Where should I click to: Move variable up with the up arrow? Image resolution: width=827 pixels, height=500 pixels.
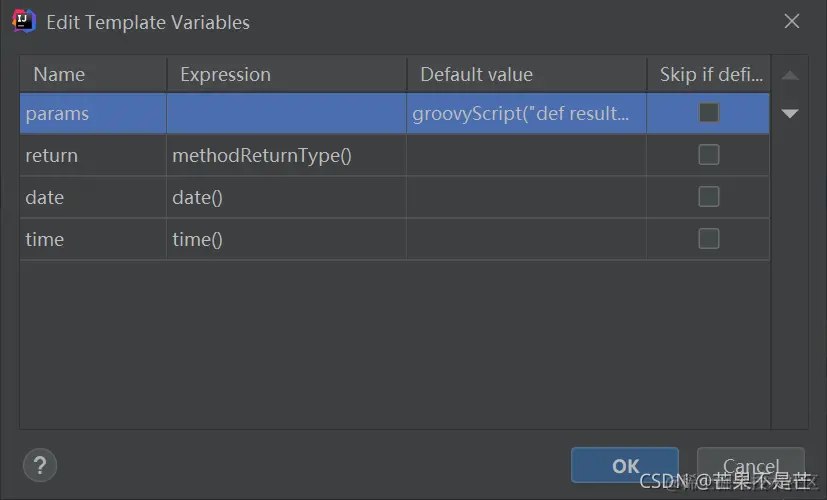click(x=790, y=76)
